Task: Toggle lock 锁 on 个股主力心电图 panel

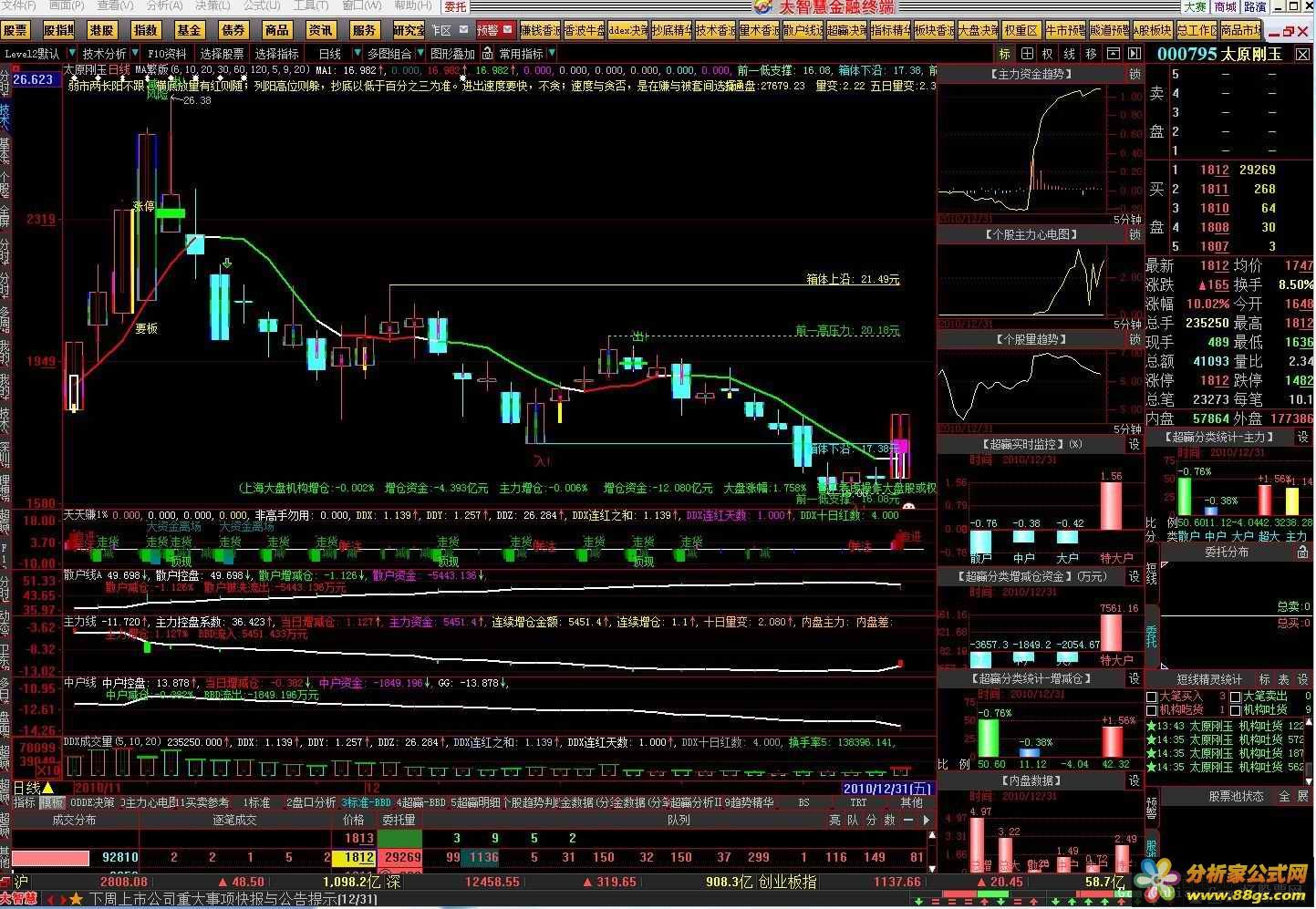Action: pos(1135,234)
